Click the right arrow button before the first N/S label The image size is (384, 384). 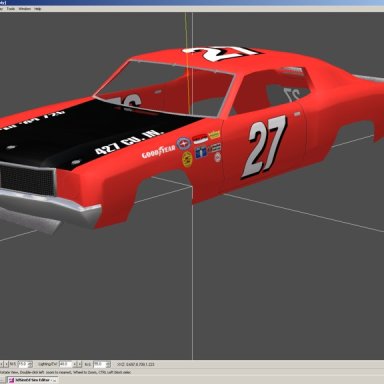point(6,364)
